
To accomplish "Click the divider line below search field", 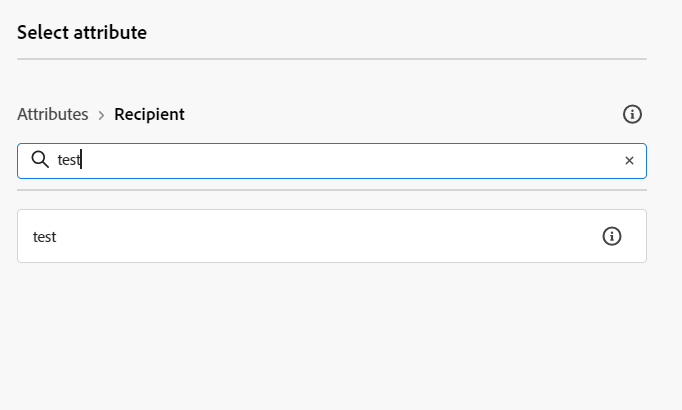I will tap(330, 190).
